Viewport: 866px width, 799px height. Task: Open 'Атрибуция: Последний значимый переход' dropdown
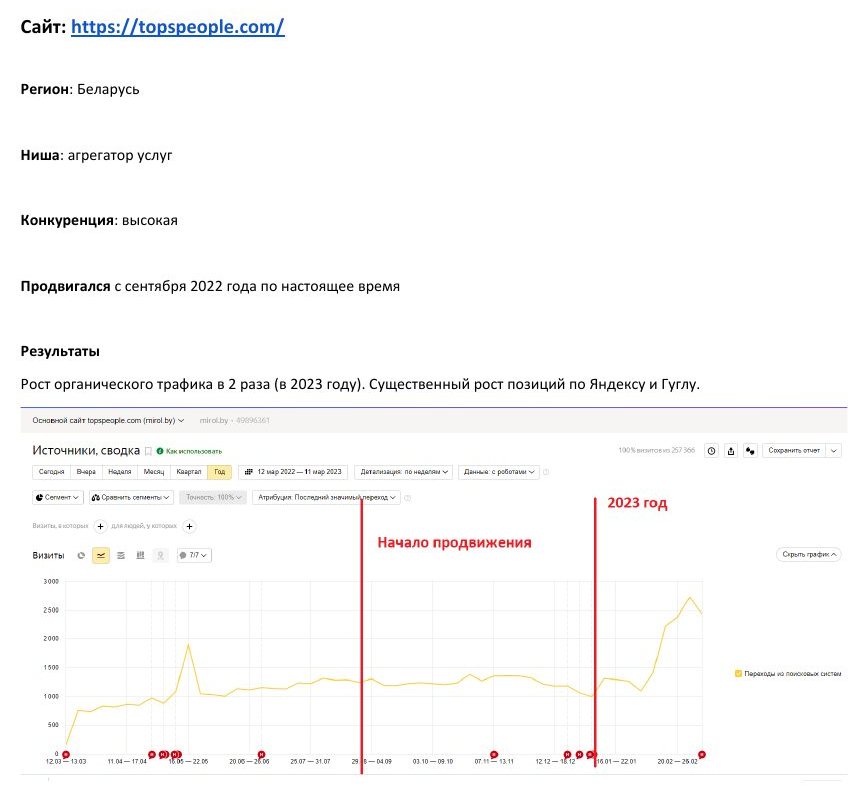pyautogui.click(x=326, y=498)
